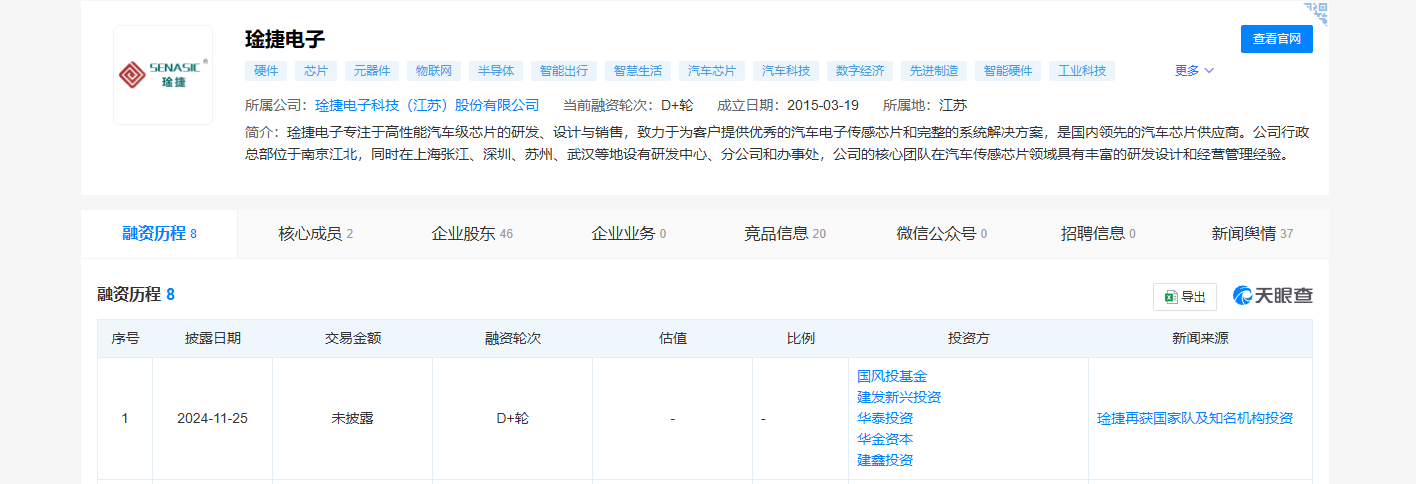The image size is (1416, 484).
Task: Open the 竞品信息 tab
Action: pos(784,234)
